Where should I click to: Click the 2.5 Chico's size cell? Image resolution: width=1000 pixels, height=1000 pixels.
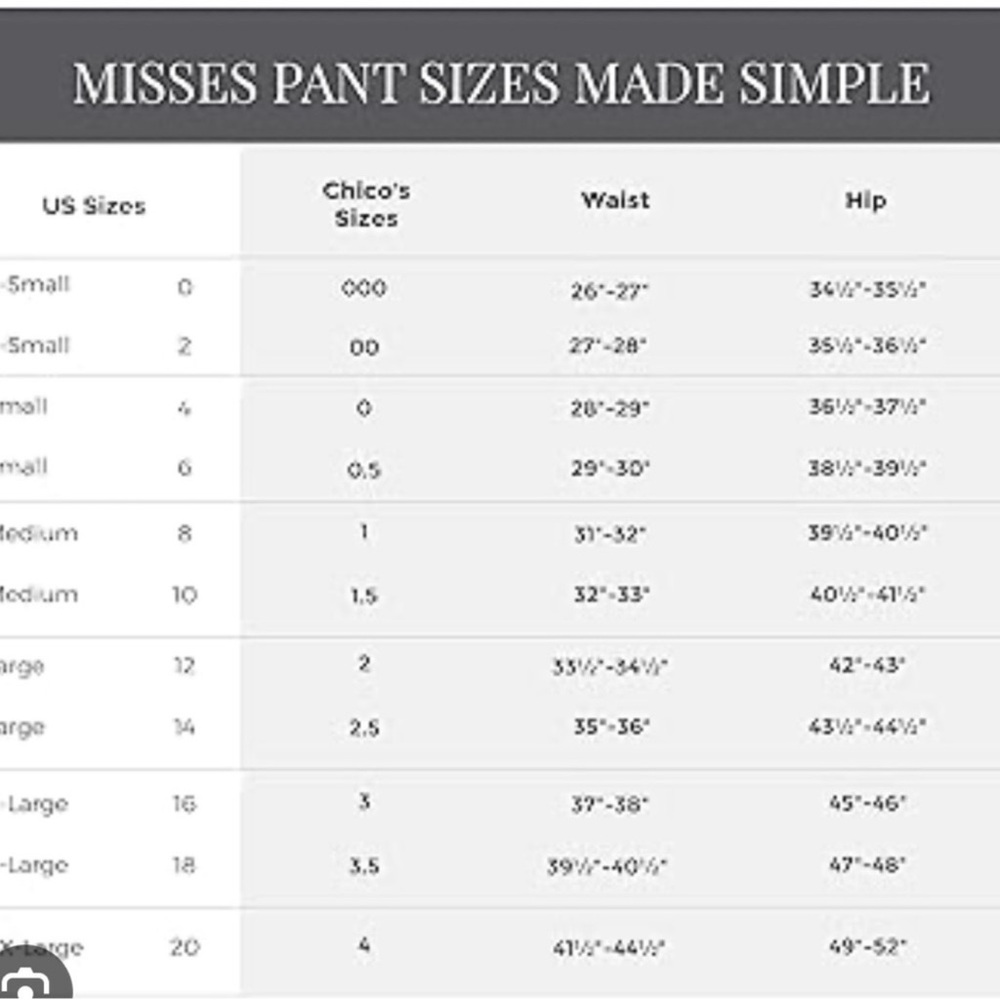click(364, 728)
